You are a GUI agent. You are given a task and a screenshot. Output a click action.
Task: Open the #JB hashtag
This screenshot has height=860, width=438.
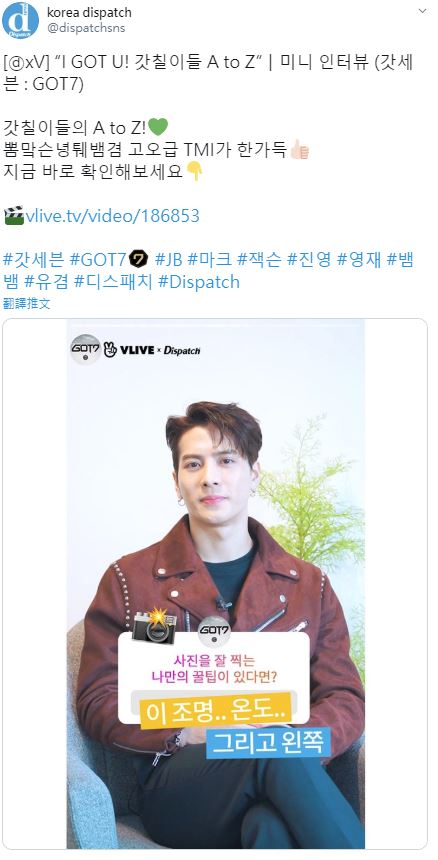169,259
